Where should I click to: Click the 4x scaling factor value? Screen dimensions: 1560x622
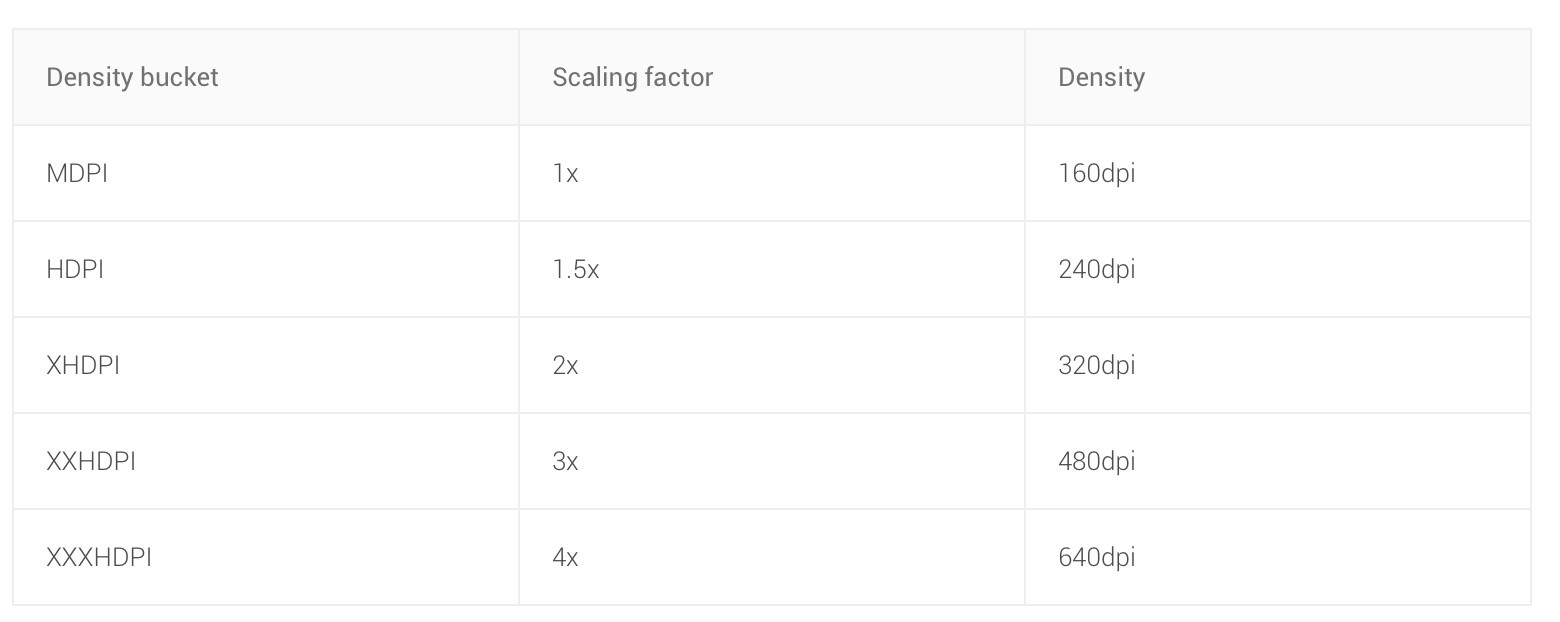point(565,557)
